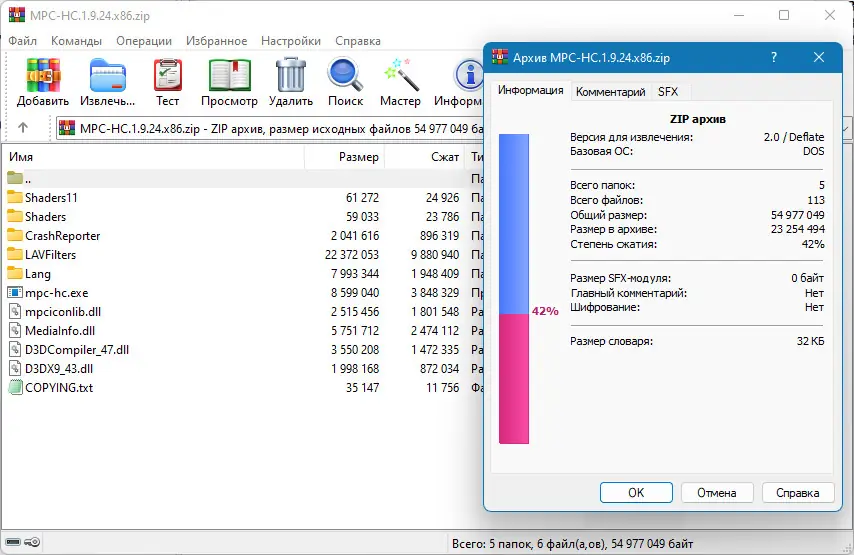Open the Справка menu

358,41
